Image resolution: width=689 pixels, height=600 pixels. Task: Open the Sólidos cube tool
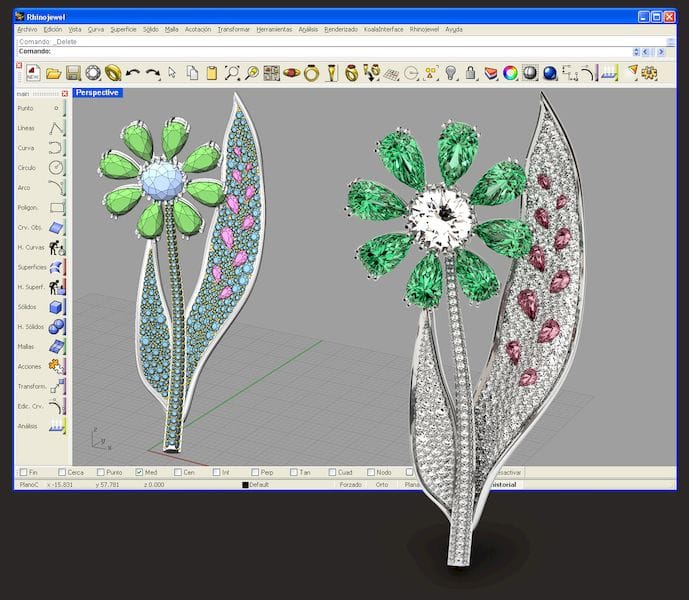(x=57, y=307)
